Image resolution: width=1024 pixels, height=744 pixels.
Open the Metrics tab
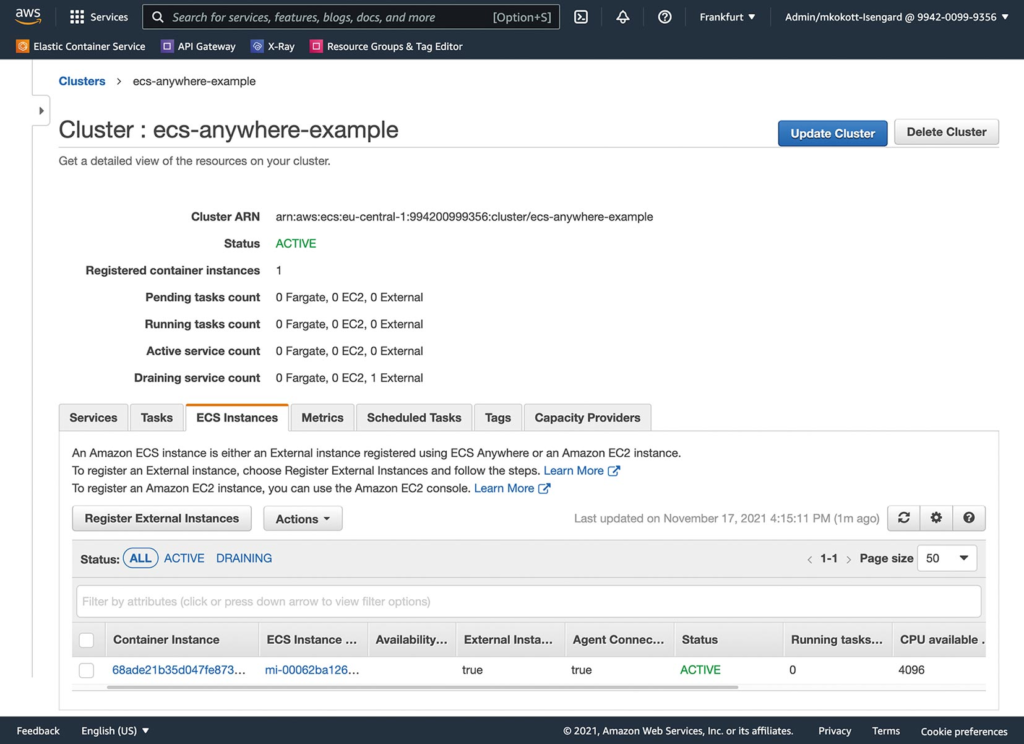(x=323, y=417)
